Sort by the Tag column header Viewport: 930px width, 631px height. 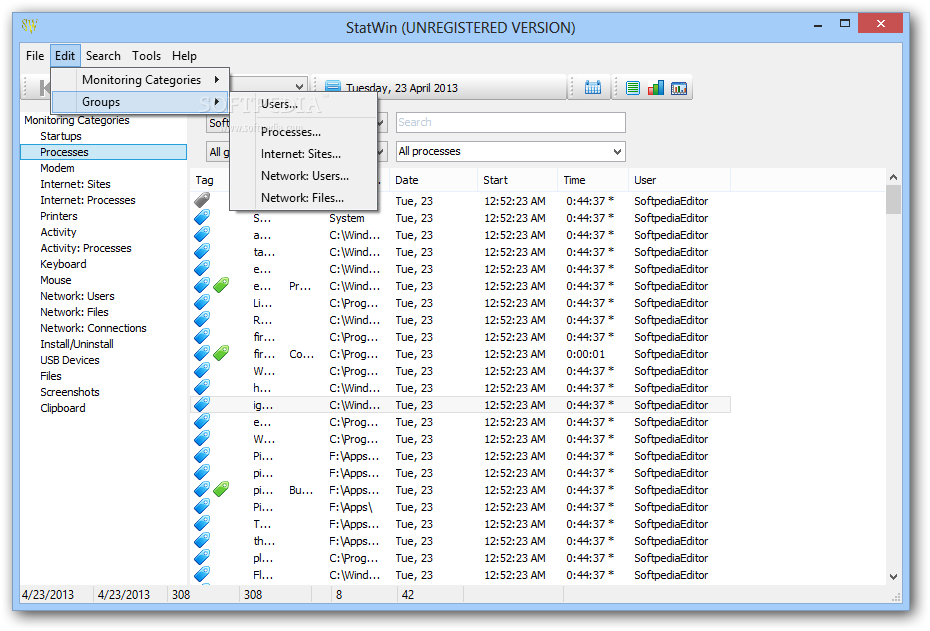(x=204, y=180)
